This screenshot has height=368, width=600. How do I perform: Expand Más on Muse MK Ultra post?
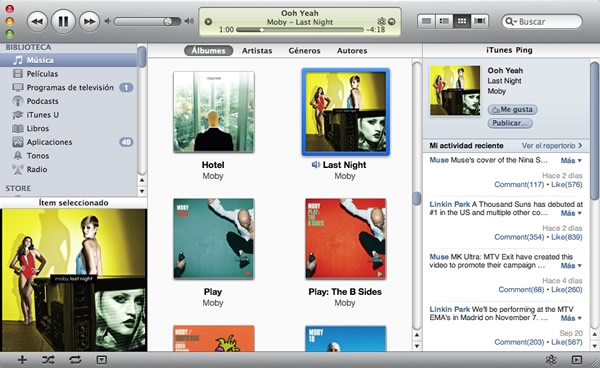pos(571,265)
